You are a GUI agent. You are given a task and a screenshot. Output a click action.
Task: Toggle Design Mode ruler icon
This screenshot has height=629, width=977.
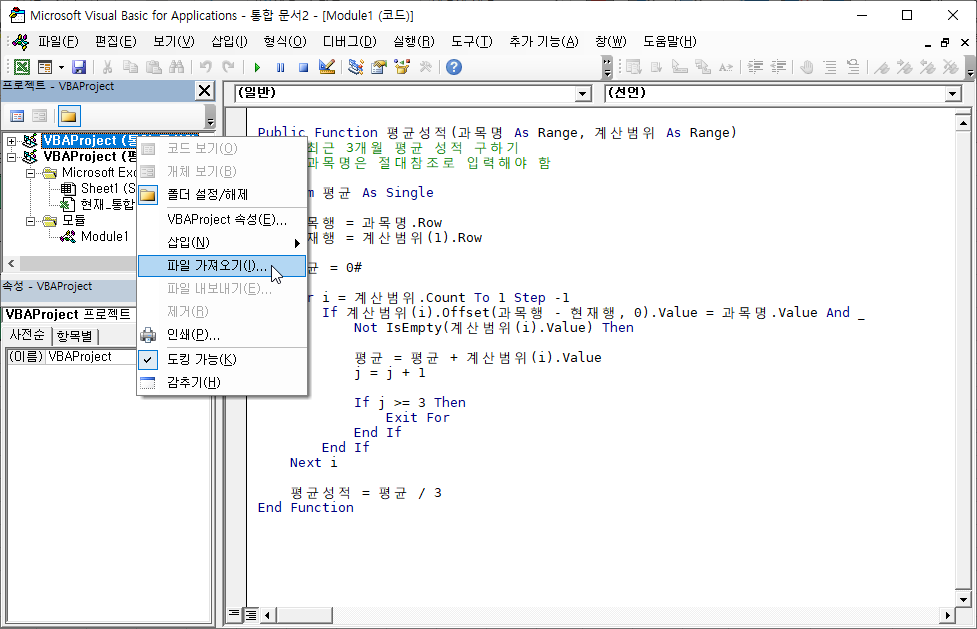[326, 67]
